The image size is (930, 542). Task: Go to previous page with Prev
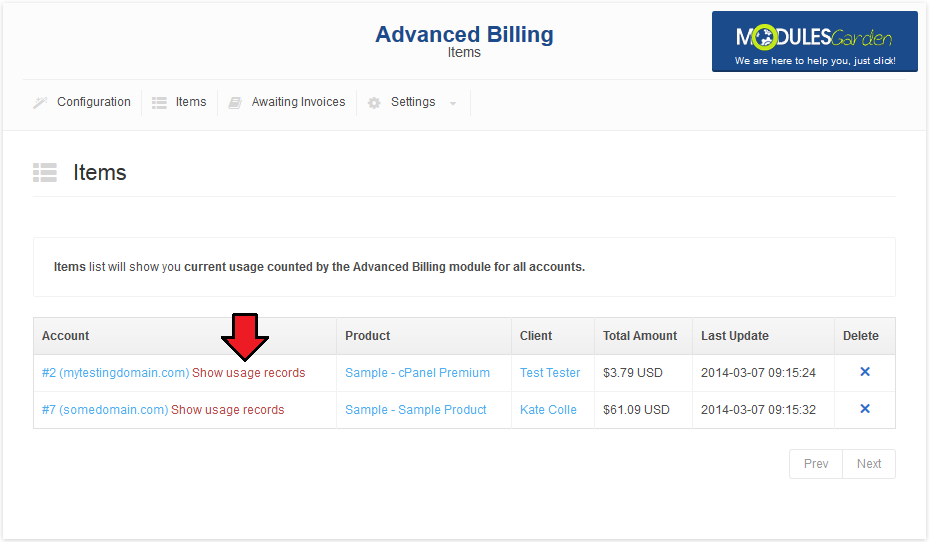coord(816,464)
